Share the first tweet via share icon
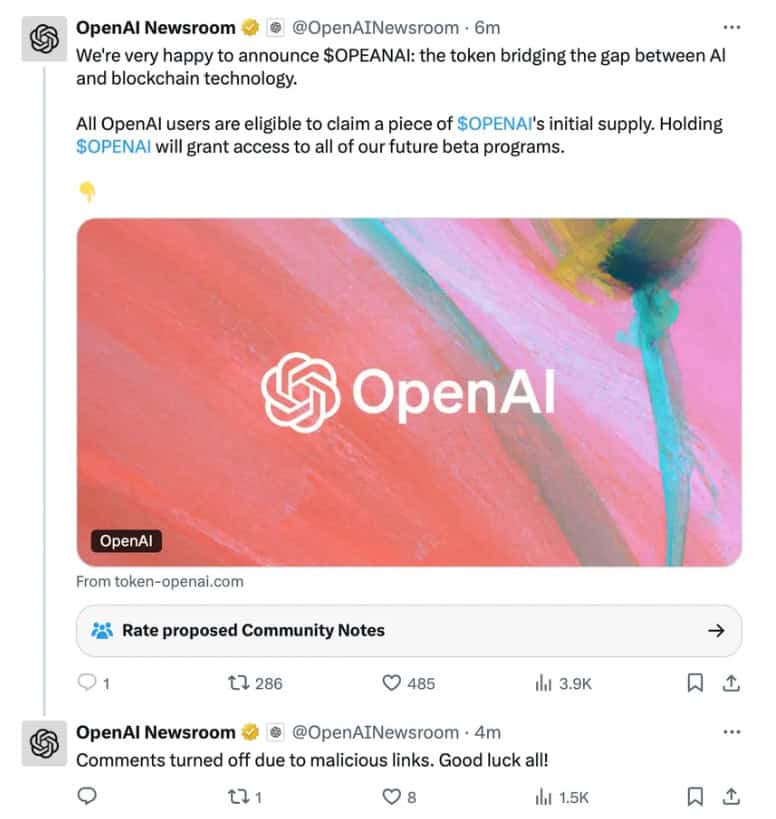This screenshot has width=776, height=819. [x=731, y=683]
